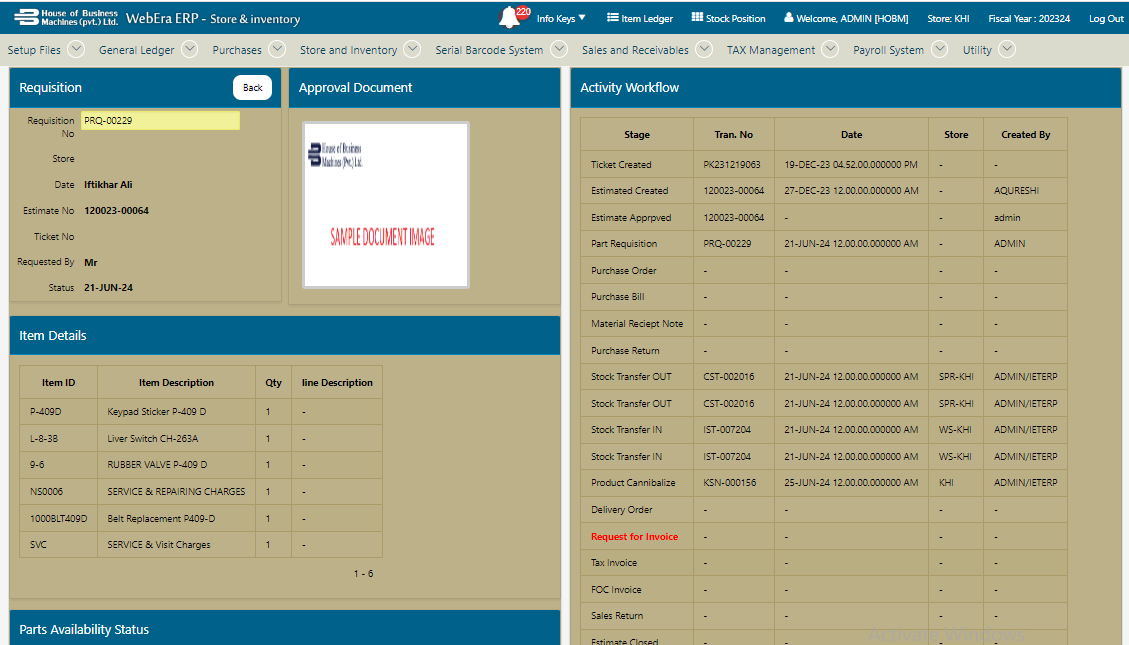Click the Request for Invoice stage link

coord(634,536)
